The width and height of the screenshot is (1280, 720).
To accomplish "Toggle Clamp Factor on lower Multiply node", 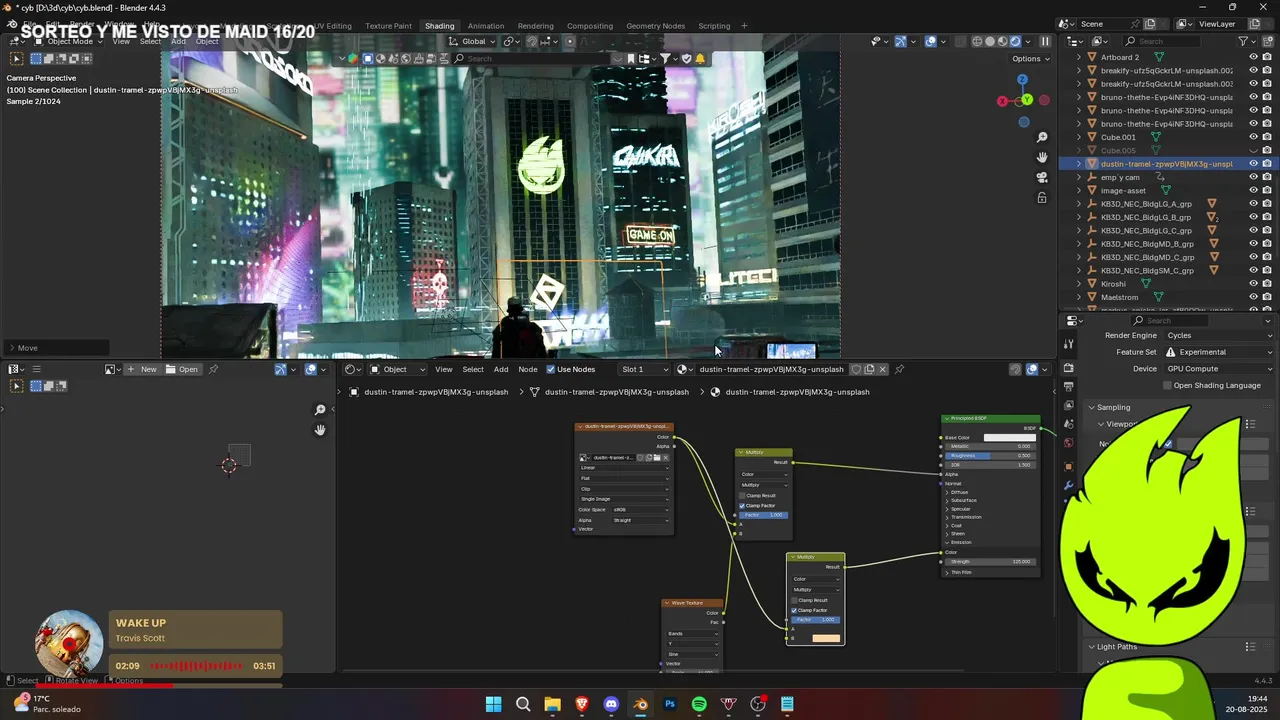I will pyautogui.click(x=794, y=610).
